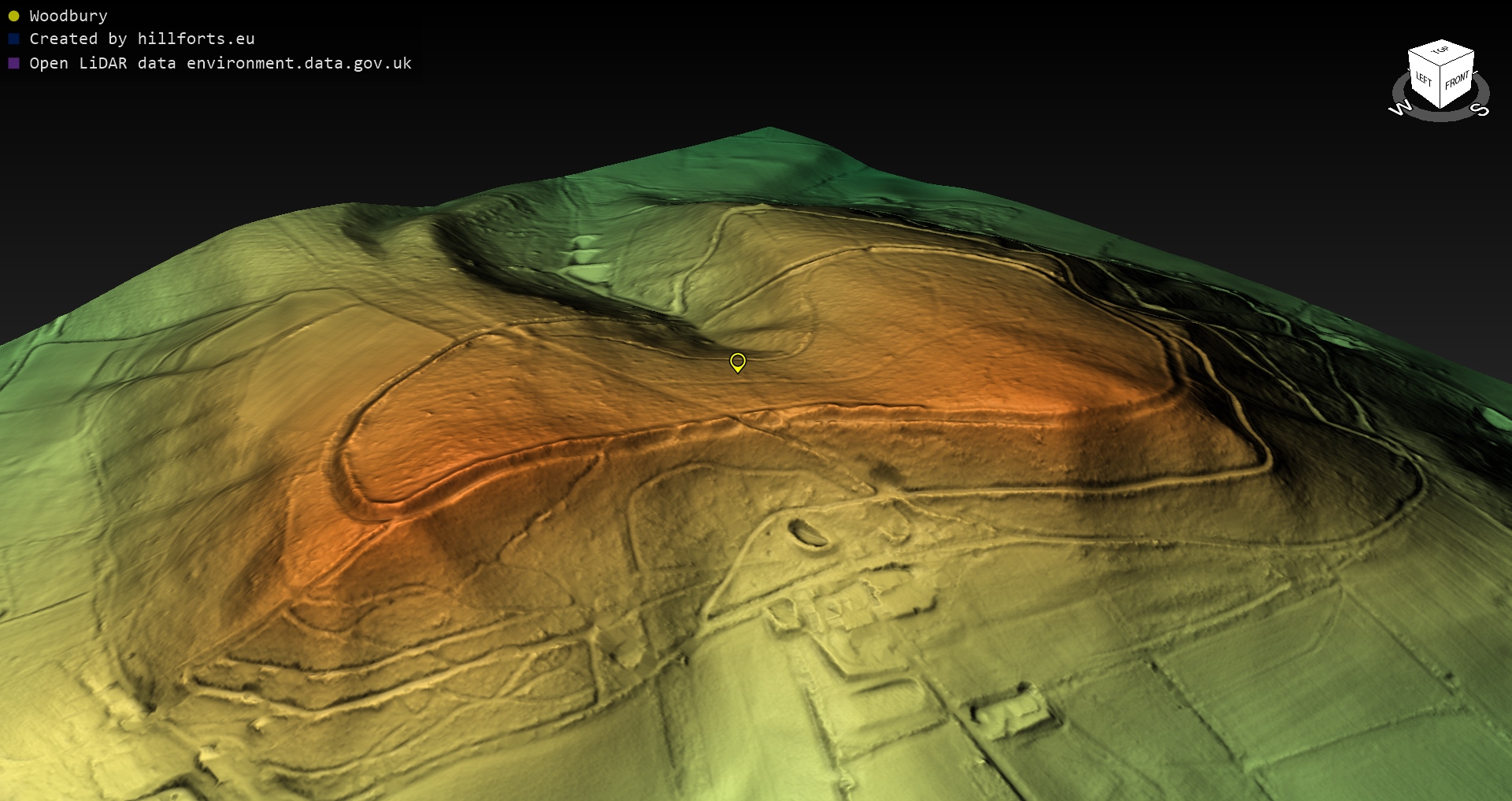Click the purple legend square
This screenshot has height=801, width=1512.
(13, 63)
